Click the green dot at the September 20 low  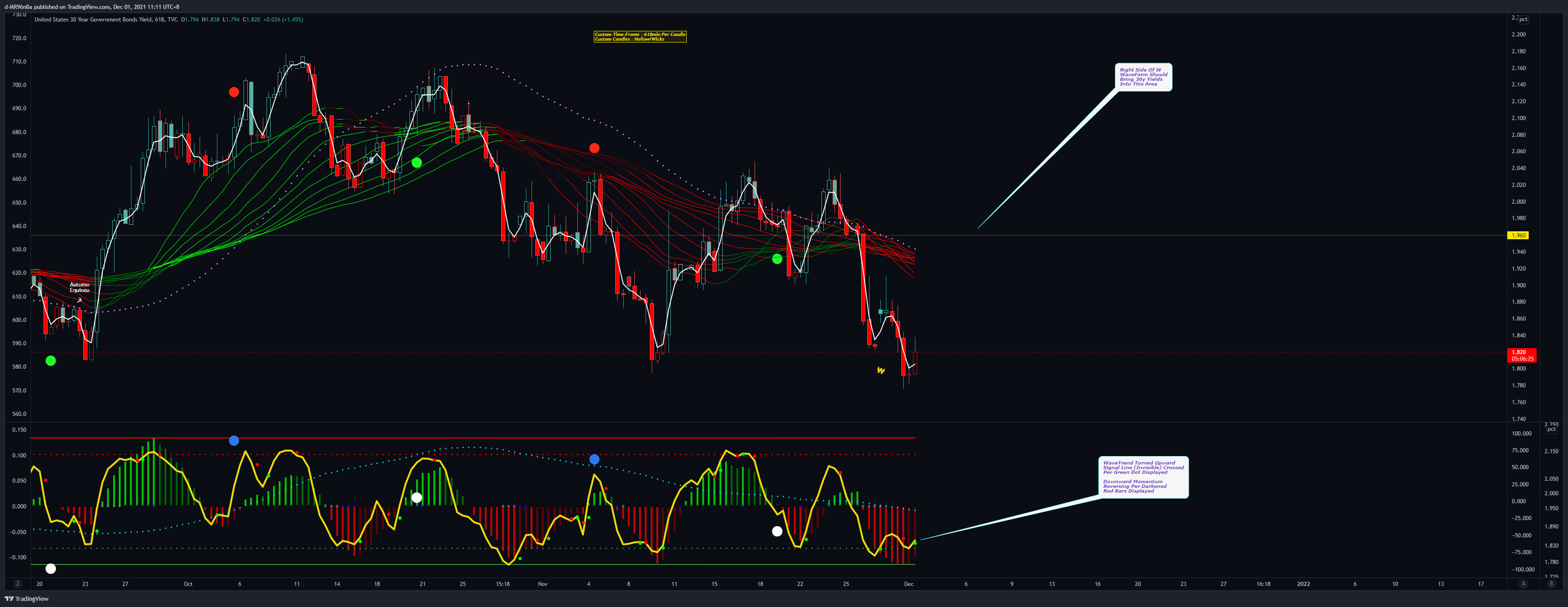click(x=50, y=361)
